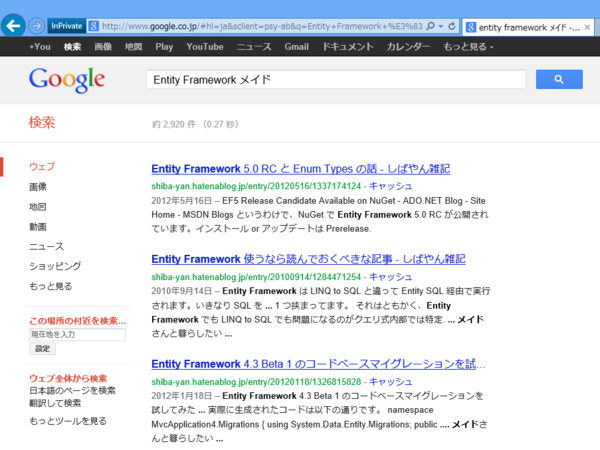Click この場所の付近を検索 heading

point(78,321)
